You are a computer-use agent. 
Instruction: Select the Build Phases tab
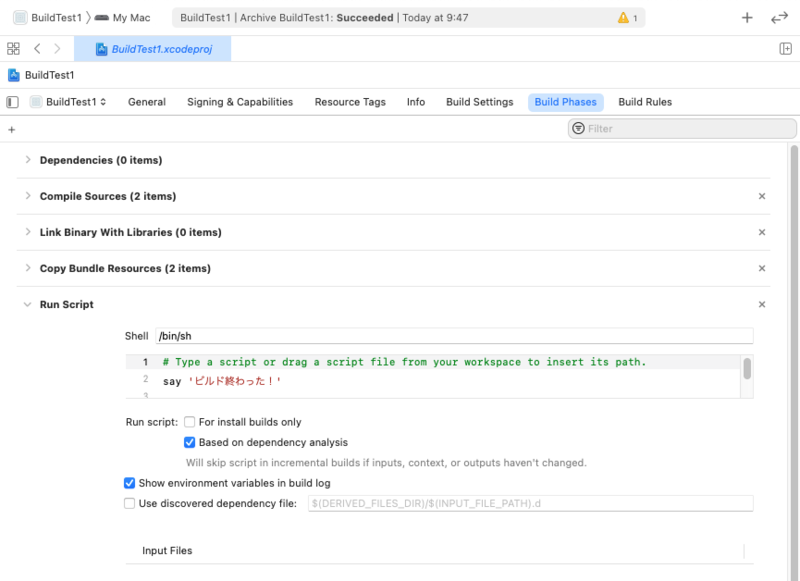point(565,102)
